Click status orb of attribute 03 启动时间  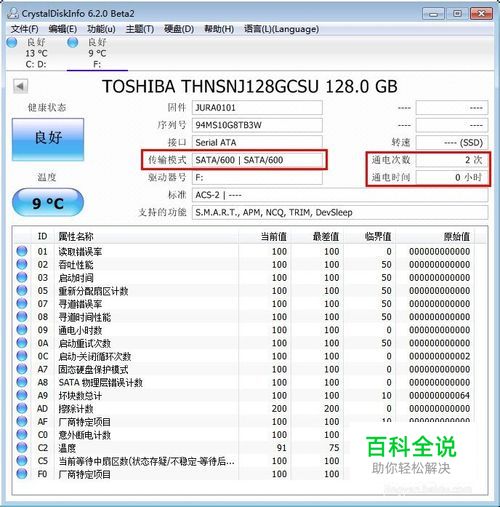(22, 277)
